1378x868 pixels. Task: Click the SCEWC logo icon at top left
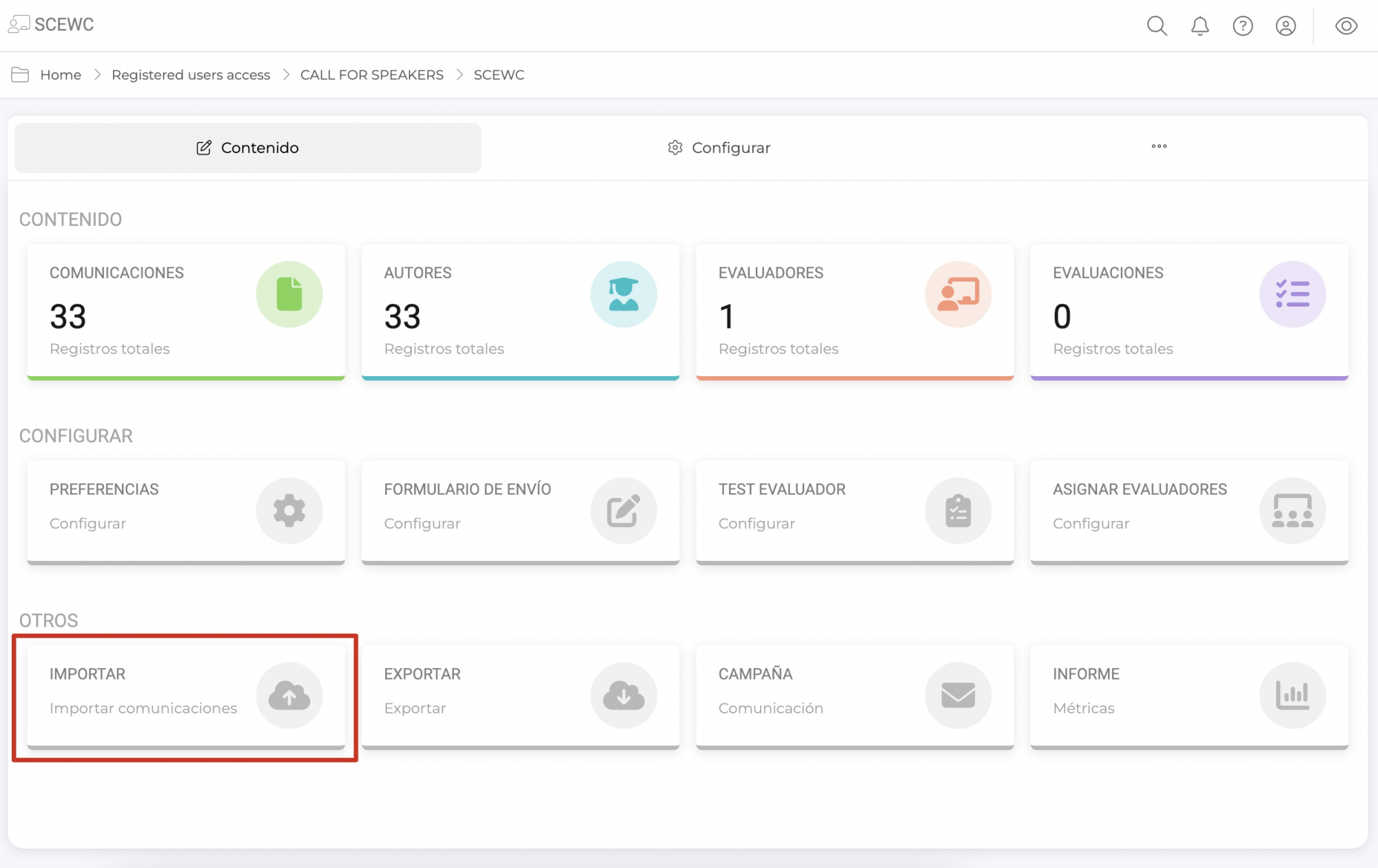19,25
